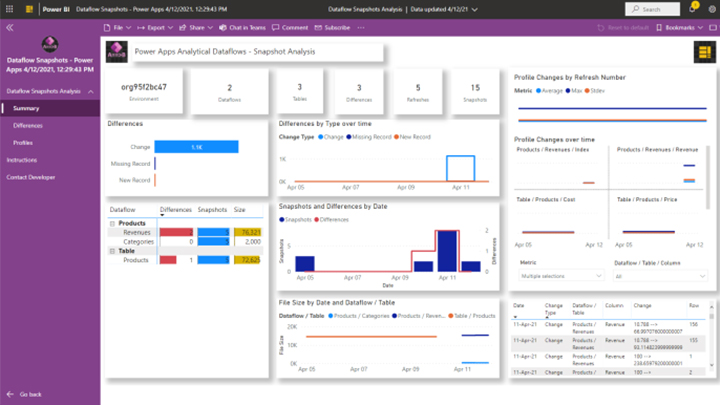Click the Max metric legend item
Viewport: 720px width, 405px height.
click(574, 91)
